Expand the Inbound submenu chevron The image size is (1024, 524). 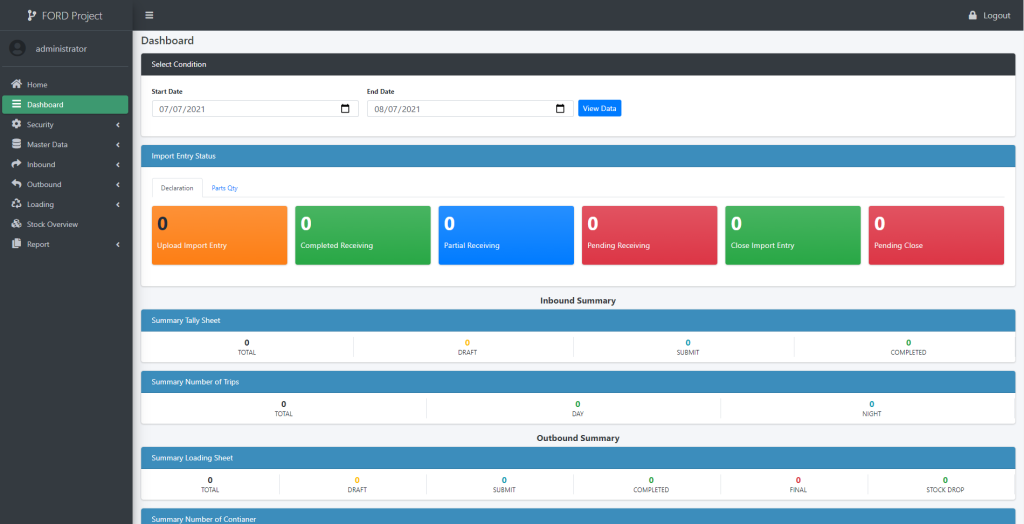(118, 165)
